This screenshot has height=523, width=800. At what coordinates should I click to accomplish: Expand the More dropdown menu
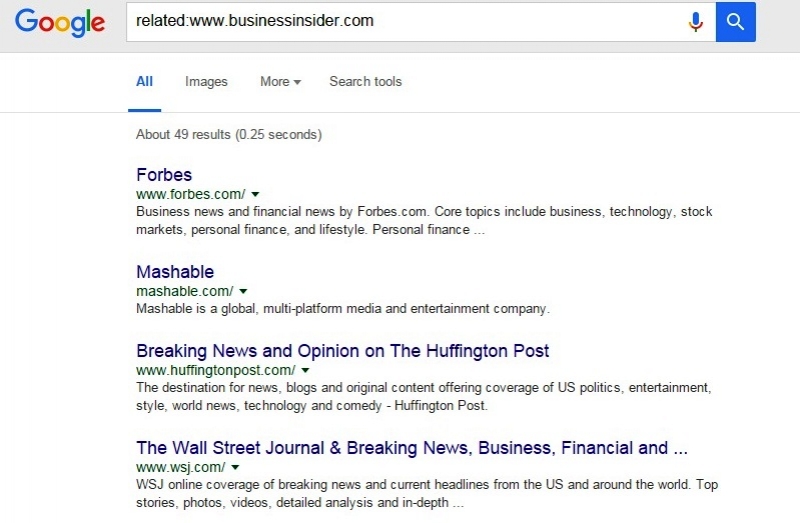(280, 82)
